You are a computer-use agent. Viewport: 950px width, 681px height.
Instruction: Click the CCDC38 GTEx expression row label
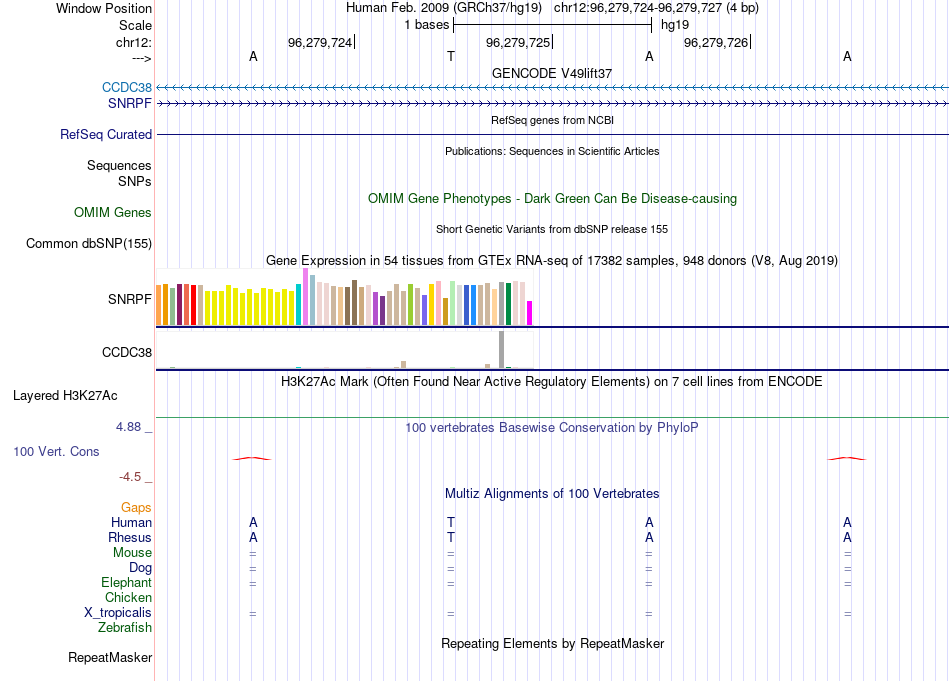click(127, 353)
